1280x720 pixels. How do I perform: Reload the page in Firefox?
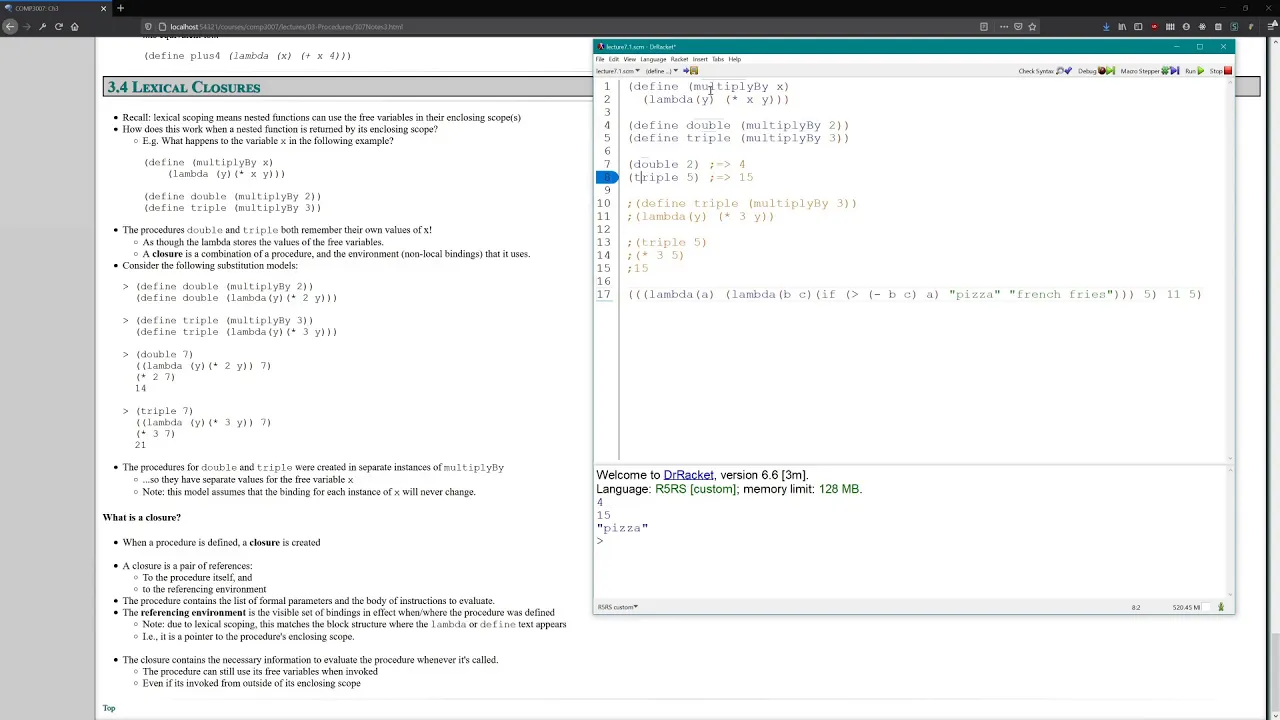point(58,27)
